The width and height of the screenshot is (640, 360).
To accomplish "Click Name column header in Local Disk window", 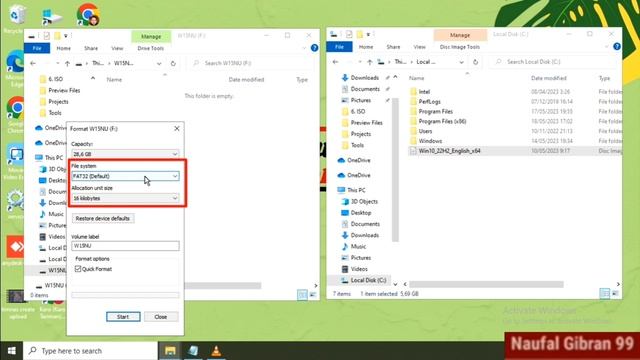I will 417,78.
